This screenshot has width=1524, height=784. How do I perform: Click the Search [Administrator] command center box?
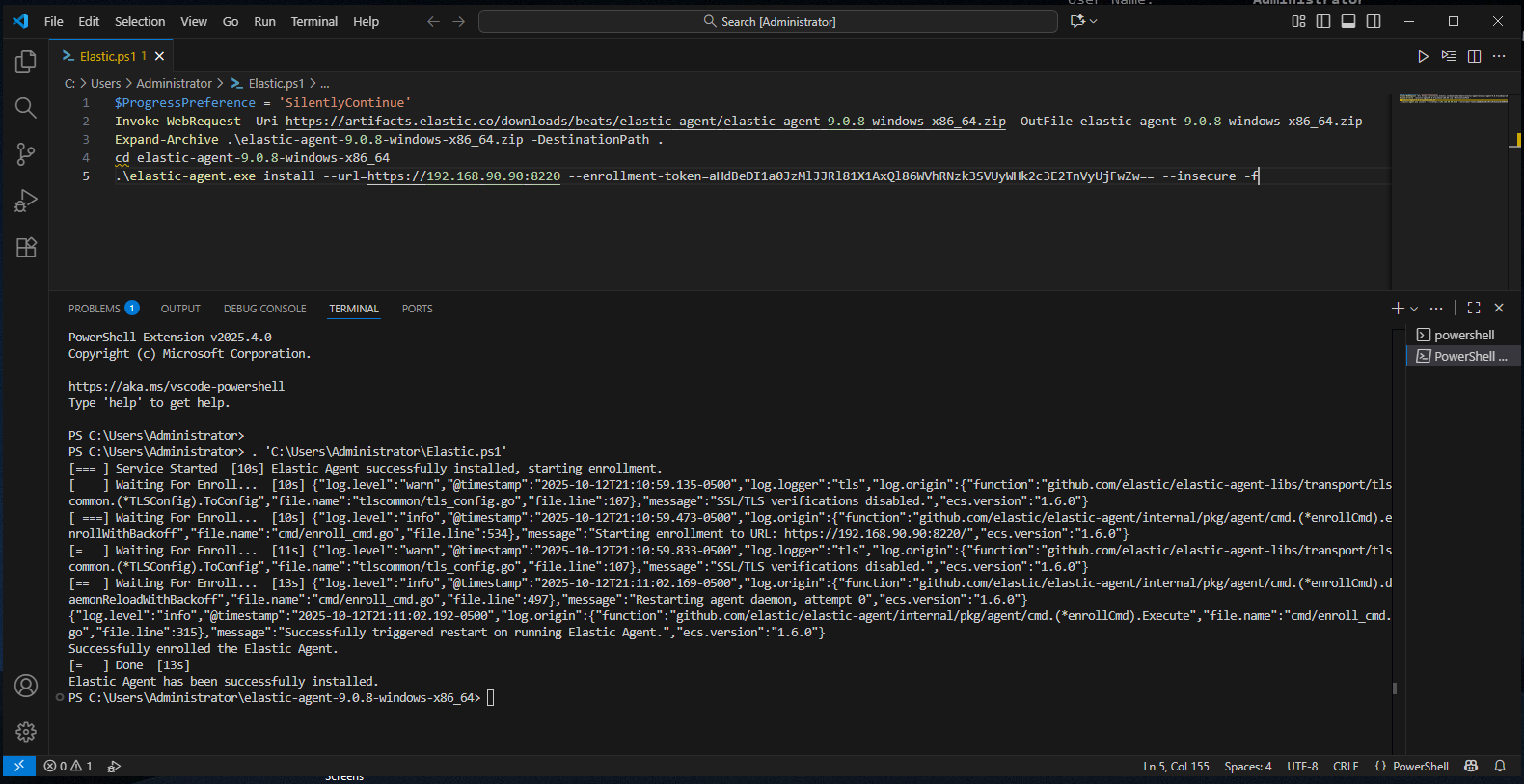(x=768, y=21)
